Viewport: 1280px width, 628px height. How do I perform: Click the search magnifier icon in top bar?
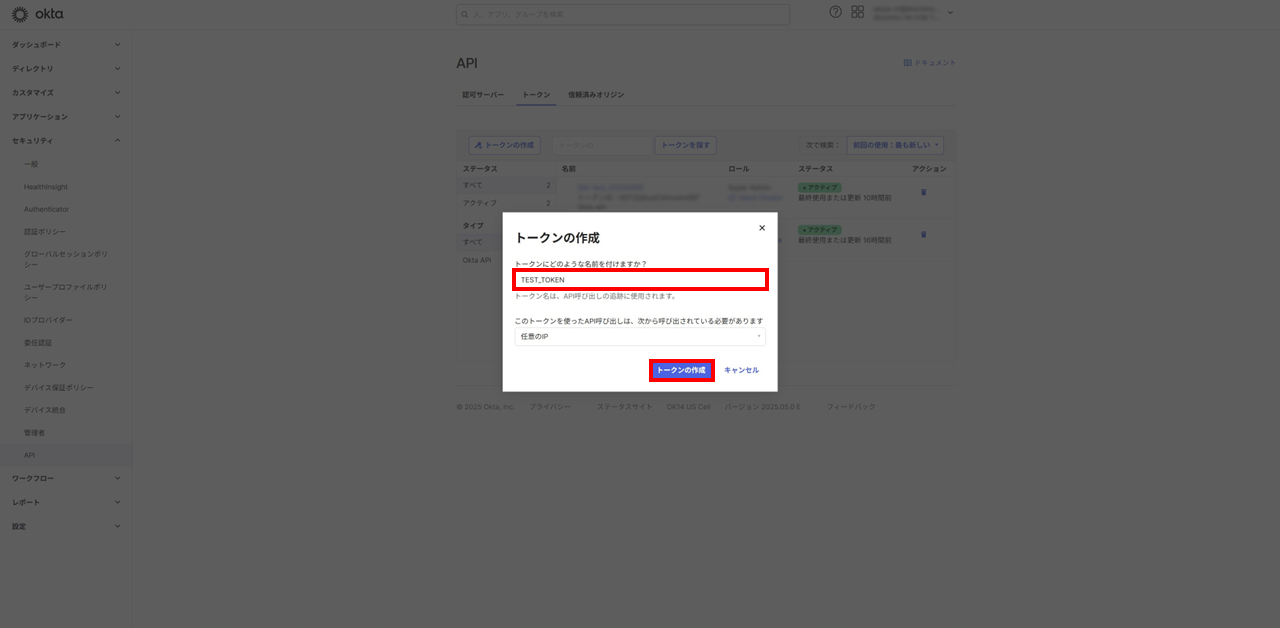point(465,14)
